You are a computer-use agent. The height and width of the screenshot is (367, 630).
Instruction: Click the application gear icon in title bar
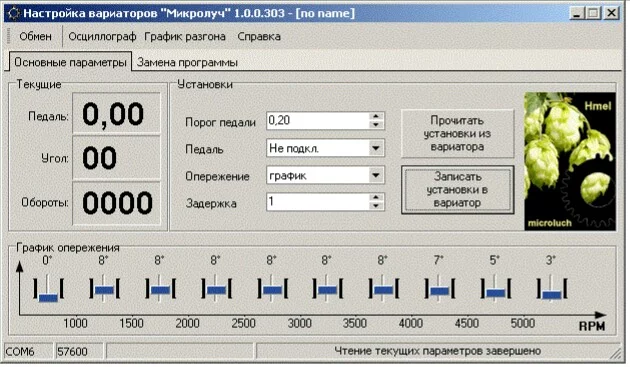point(14,13)
